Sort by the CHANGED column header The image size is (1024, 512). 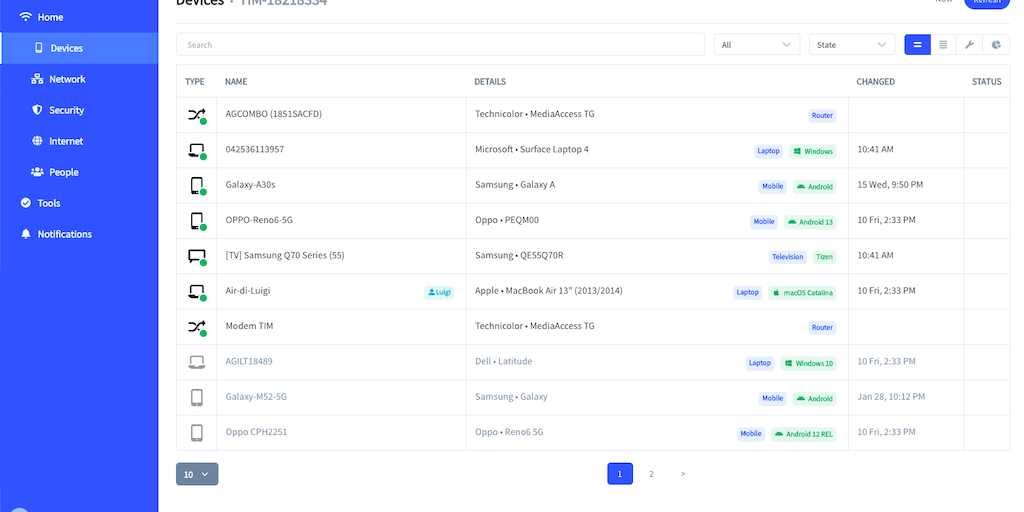[876, 82]
